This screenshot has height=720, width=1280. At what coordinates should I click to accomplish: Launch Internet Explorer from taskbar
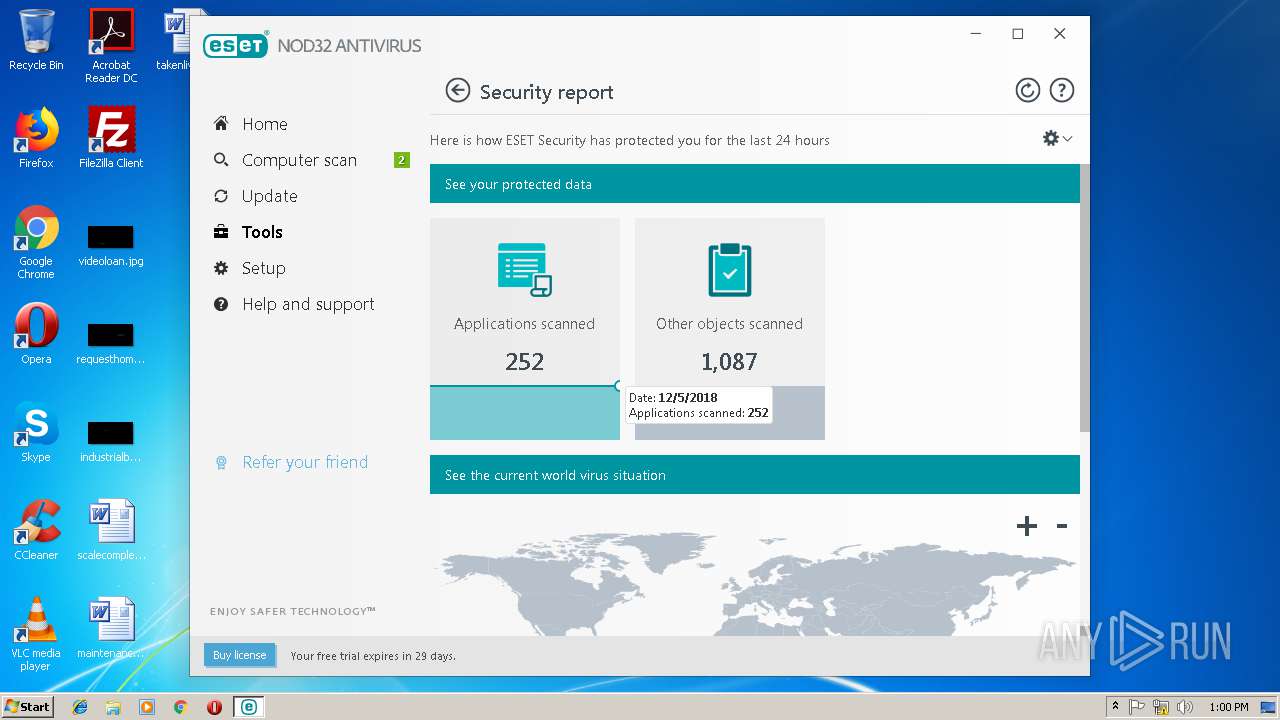point(80,707)
